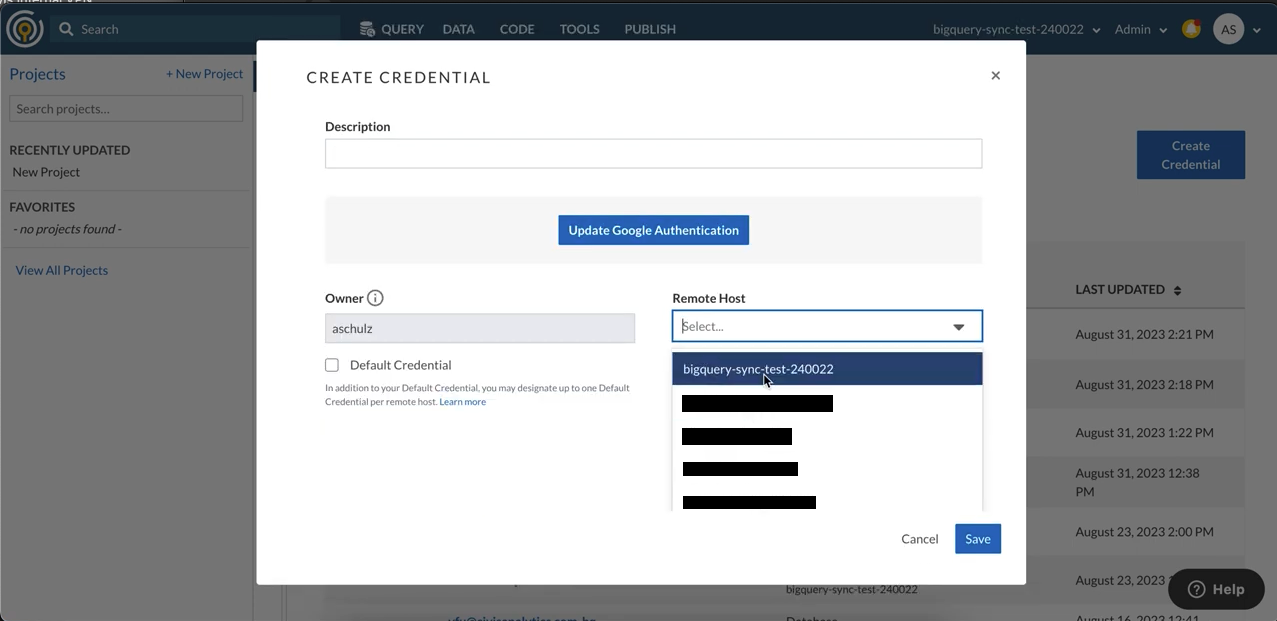Open the Learn more link

(x=463, y=402)
